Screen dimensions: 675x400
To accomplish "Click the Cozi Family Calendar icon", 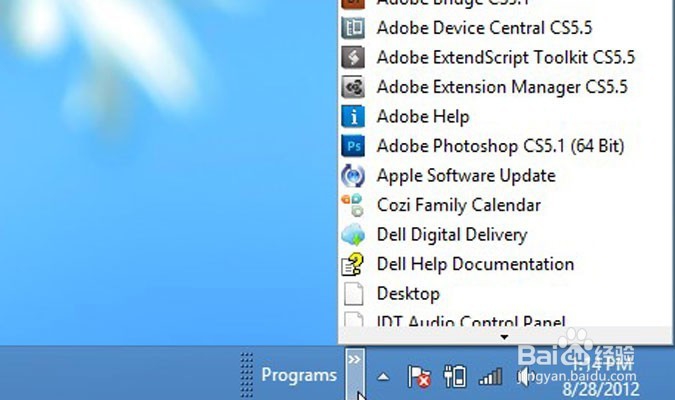I will tap(353, 205).
